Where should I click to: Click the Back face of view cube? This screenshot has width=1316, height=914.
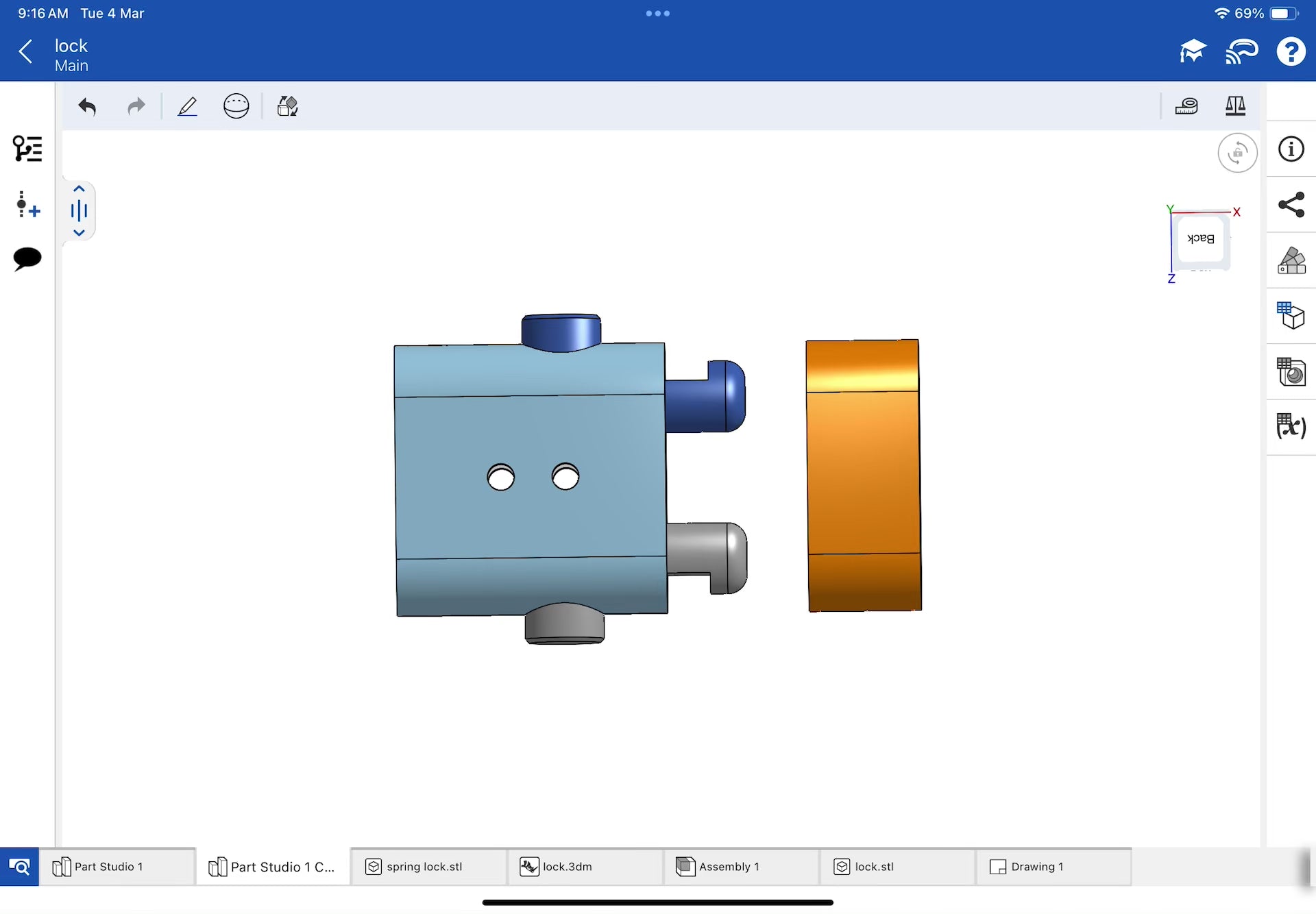coord(1200,239)
